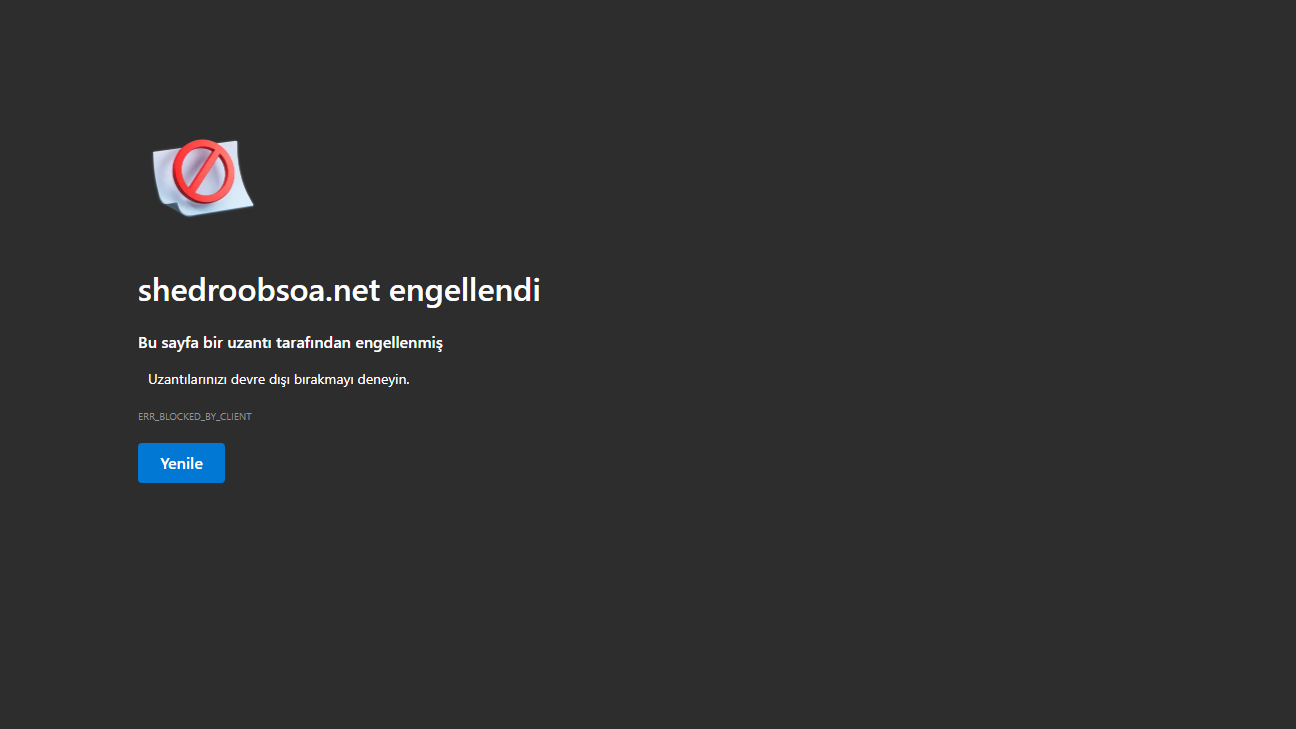Click the ERR_BLOCKED_BY_CLIENT error code
Image resolution: width=1296 pixels, height=729 pixels.
click(x=195, y=416)
